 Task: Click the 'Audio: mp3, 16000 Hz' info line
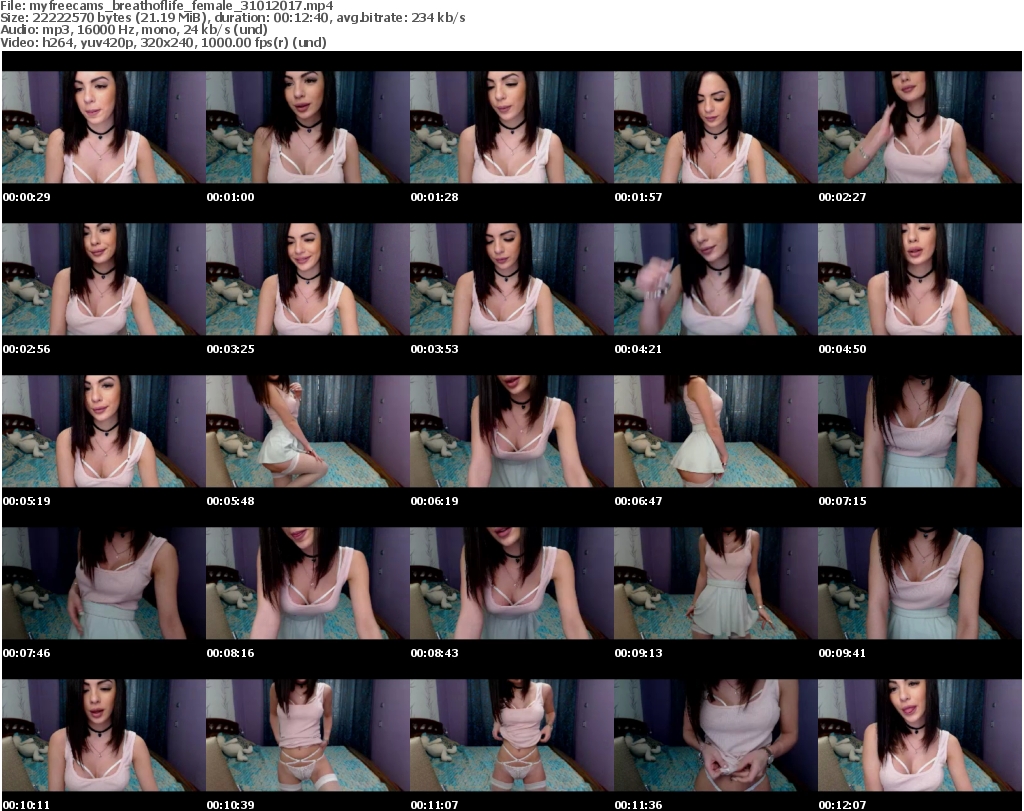coord(134,30)
